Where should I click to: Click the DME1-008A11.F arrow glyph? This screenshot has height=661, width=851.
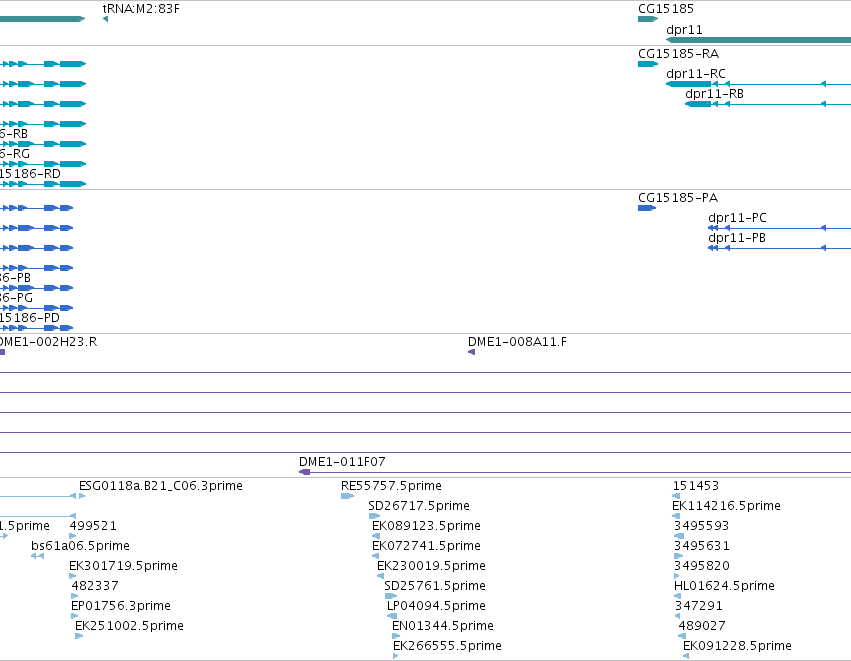471,352
